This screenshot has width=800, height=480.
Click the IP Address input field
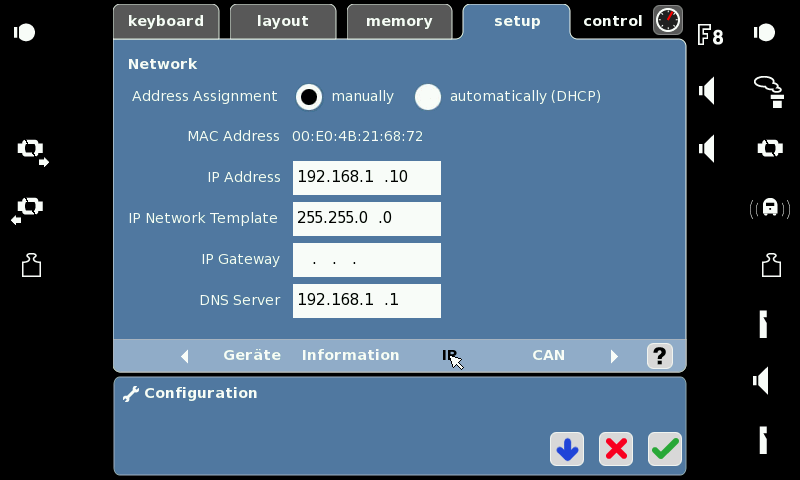click(x=367, y=178)
